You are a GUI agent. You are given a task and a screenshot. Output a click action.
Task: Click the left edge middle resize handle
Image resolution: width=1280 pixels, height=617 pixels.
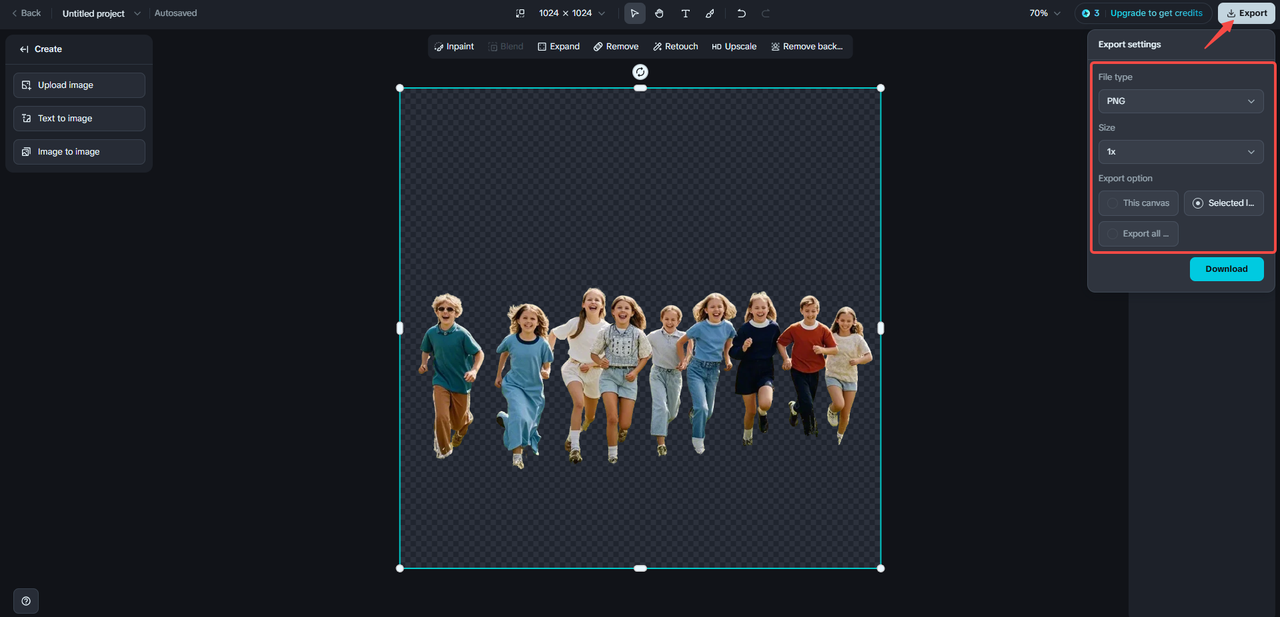click(400, 328)
